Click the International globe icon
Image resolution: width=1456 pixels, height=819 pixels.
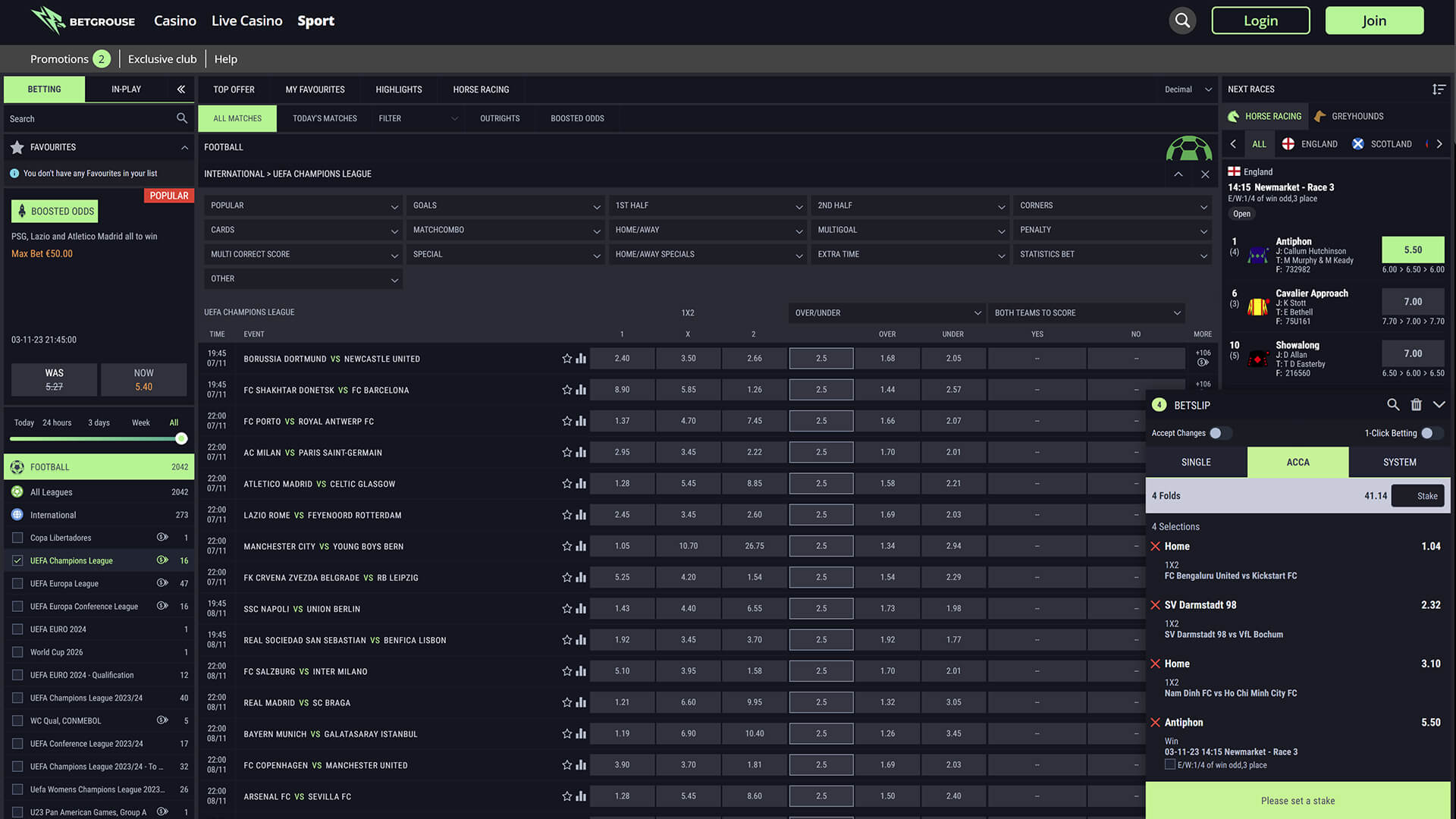[17, 515]
